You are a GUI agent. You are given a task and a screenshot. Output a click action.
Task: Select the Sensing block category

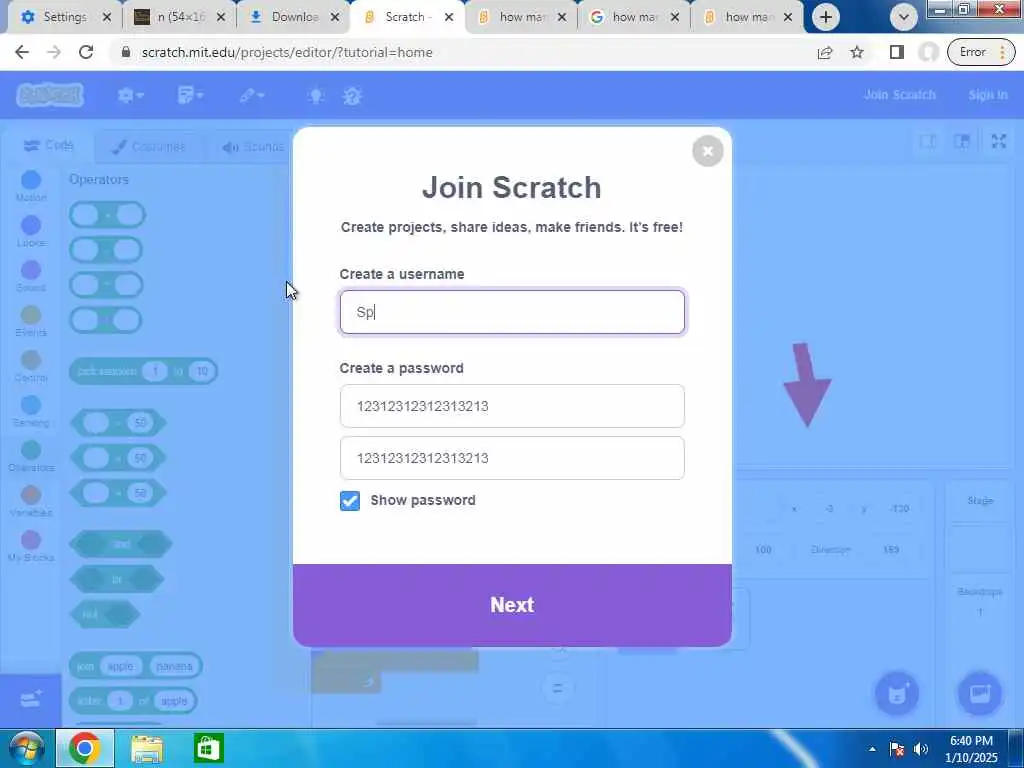(x=31, y=411)
